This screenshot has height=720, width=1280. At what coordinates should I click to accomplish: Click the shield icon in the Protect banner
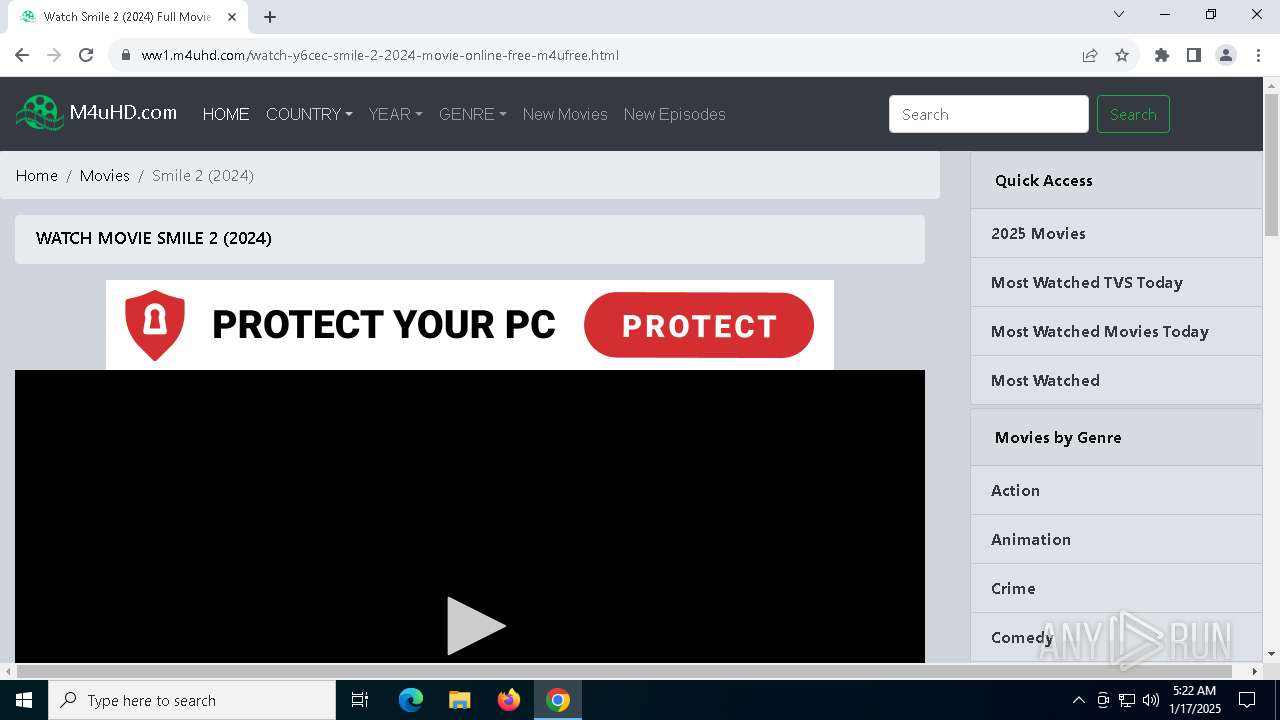[x=155, y=324]
